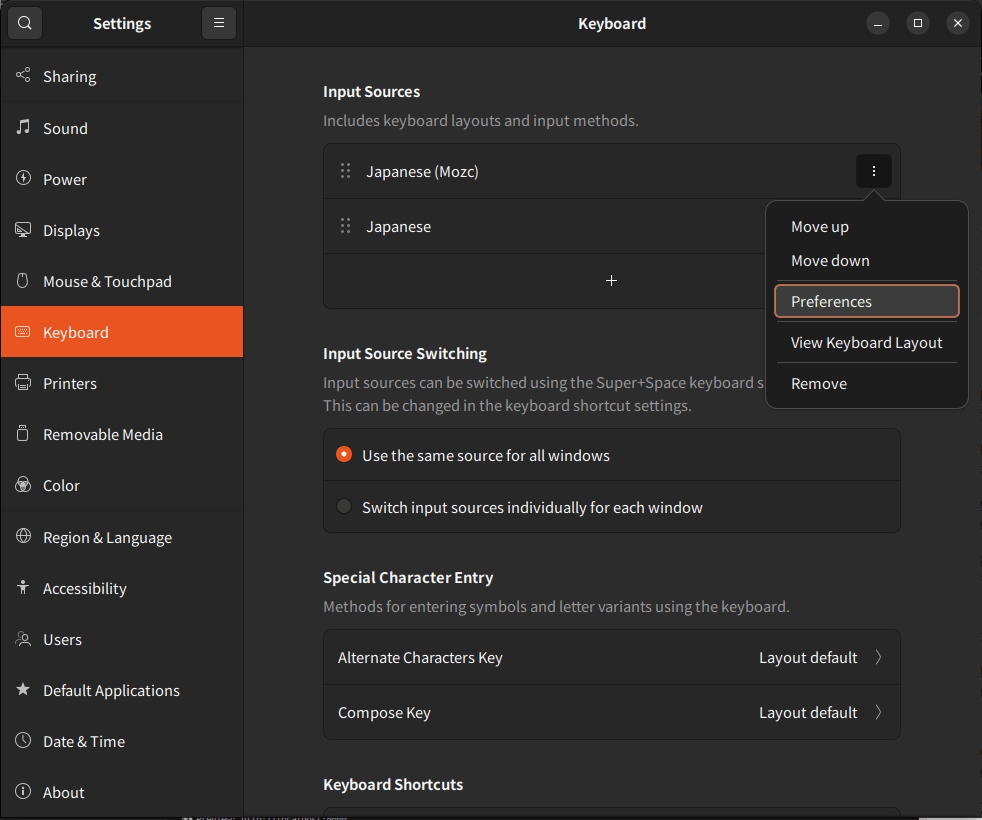
Task: Click the search icon in Settings header
Action: 24,23
